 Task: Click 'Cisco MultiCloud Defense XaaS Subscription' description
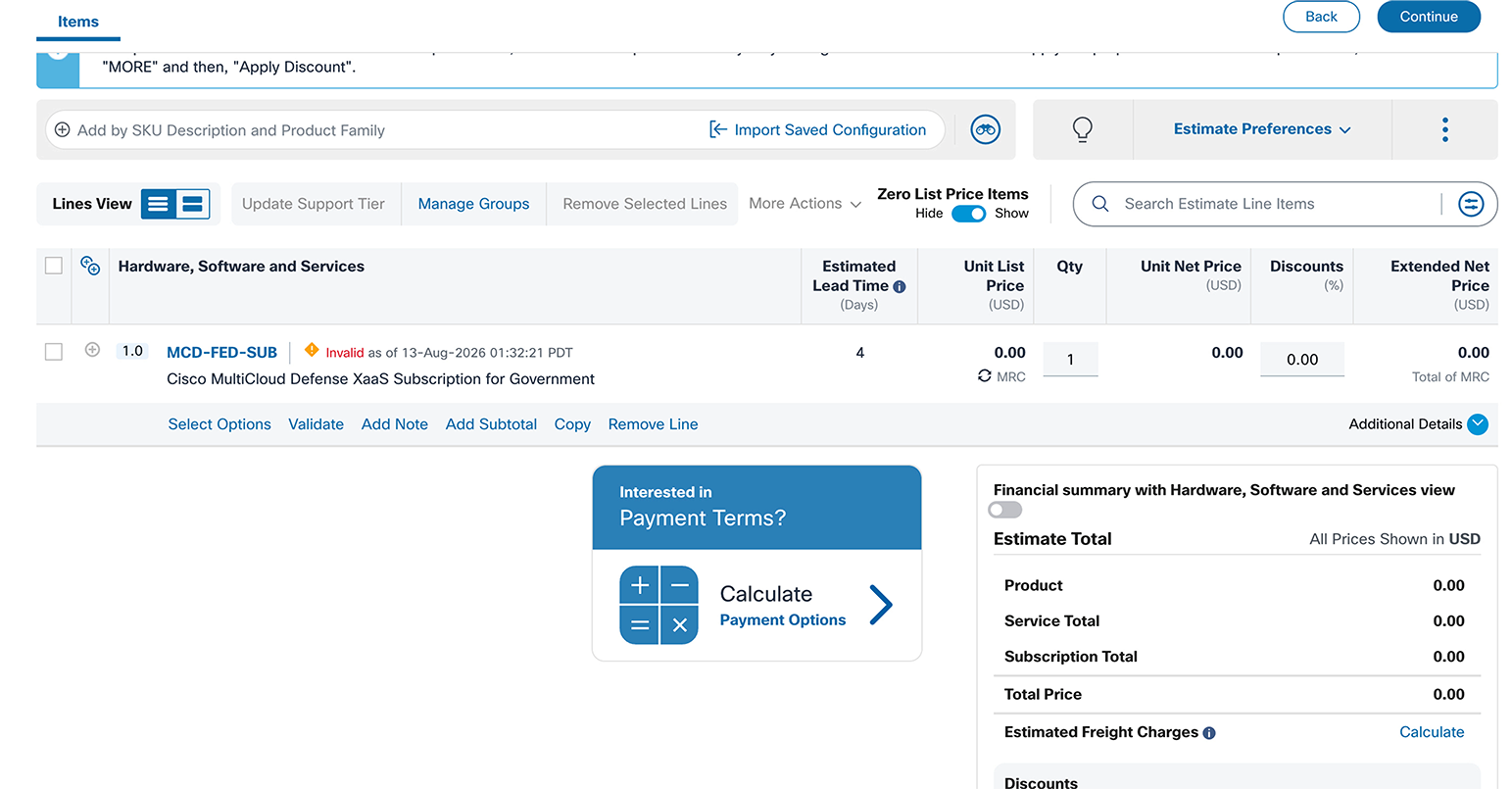tap(380, 379)
